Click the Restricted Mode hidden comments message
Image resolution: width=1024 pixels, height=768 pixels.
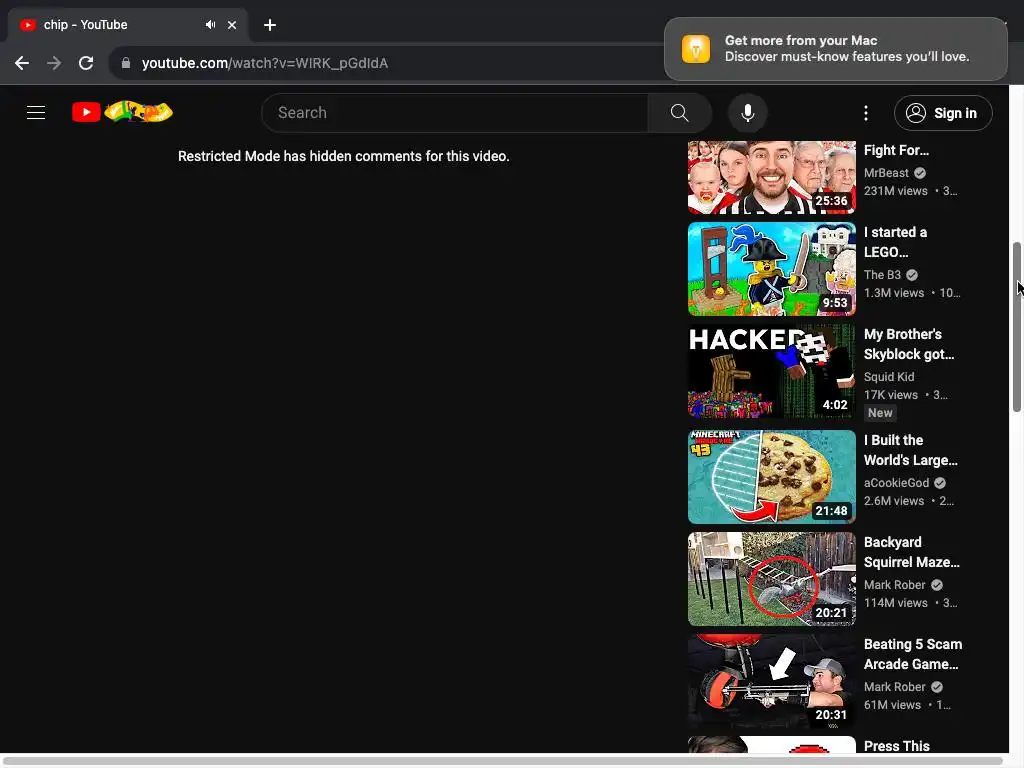pyautogui.click(x=344, y=156)
